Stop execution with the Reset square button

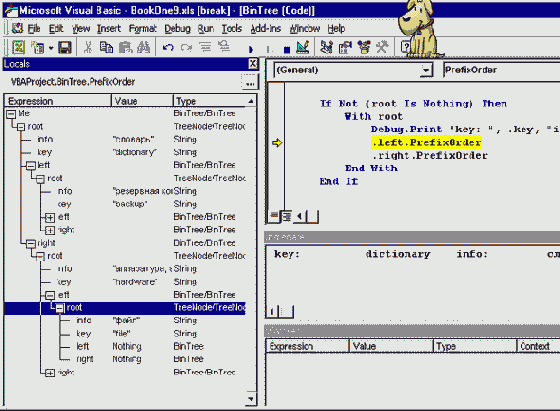point(286,50)
